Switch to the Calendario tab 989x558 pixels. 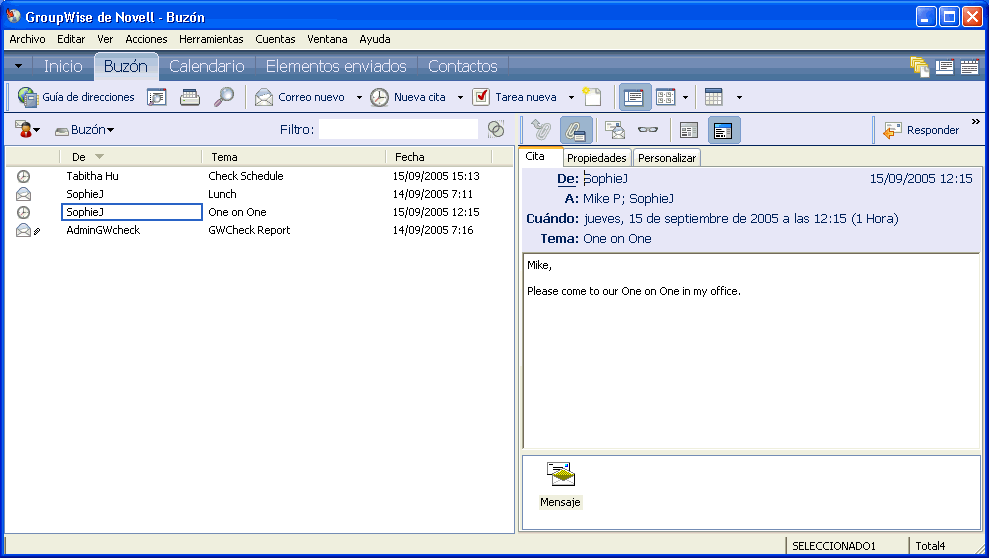click(x=207, y=66)
